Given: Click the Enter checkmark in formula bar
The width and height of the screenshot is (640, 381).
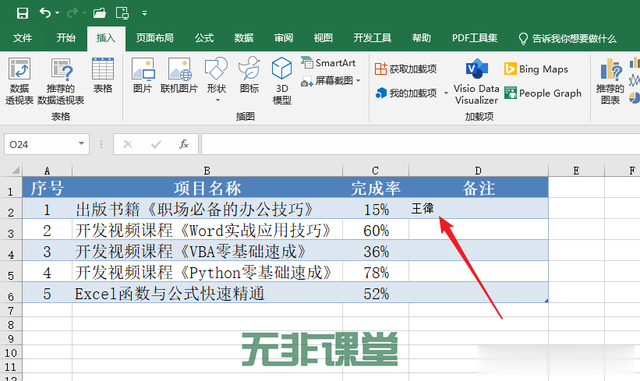Looking at the screenshot, I should coord(156,144).
